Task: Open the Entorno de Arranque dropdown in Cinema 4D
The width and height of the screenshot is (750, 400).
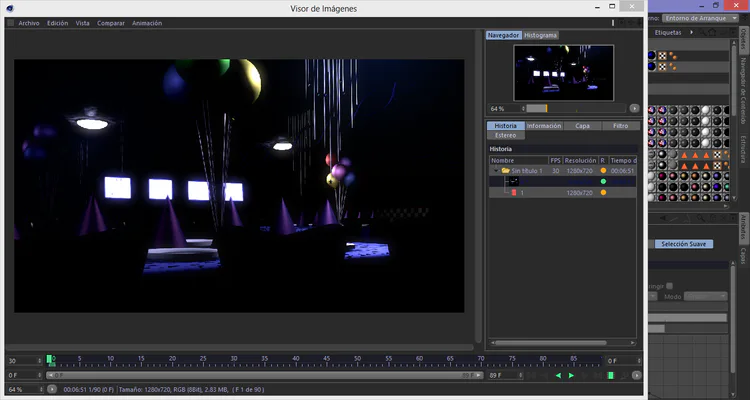Action: click(x=700, y=18)
